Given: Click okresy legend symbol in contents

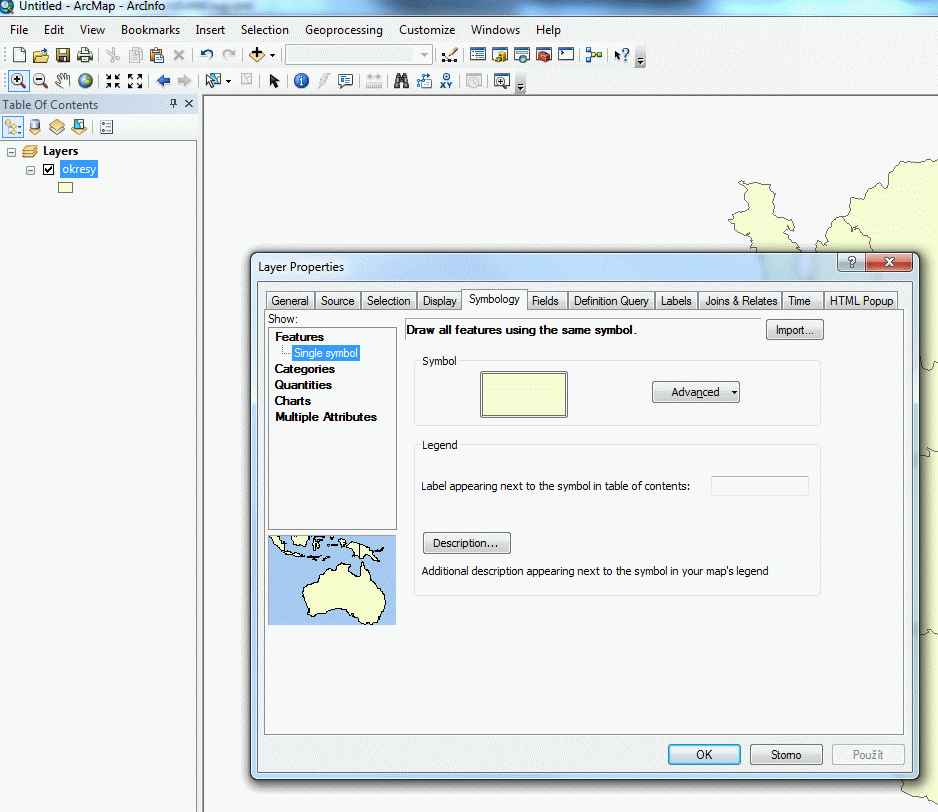Looking at the screenshot, I should pyautogui.click(x=65, y=188).
